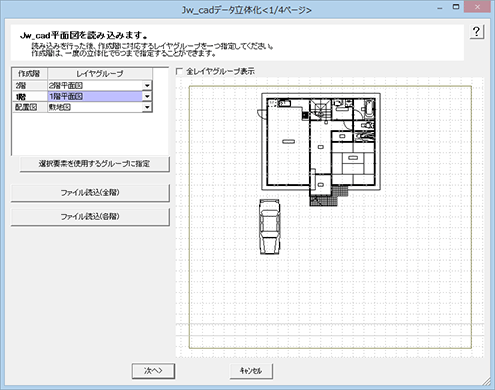
Task: Minimize the Jw_cad dialog window
Action: 440,8
